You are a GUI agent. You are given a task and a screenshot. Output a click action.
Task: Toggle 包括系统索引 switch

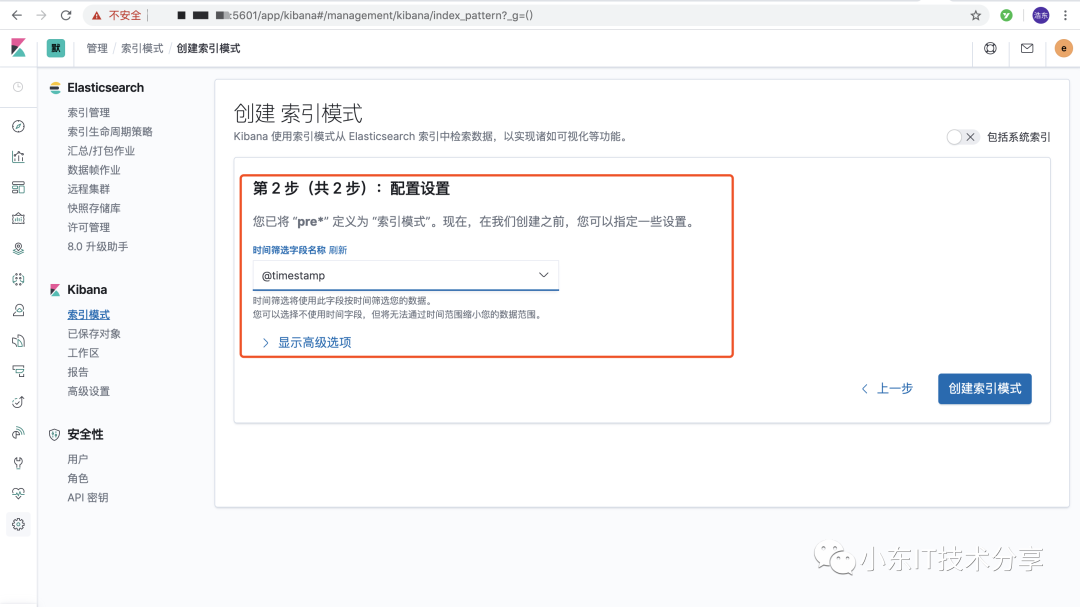962,137
